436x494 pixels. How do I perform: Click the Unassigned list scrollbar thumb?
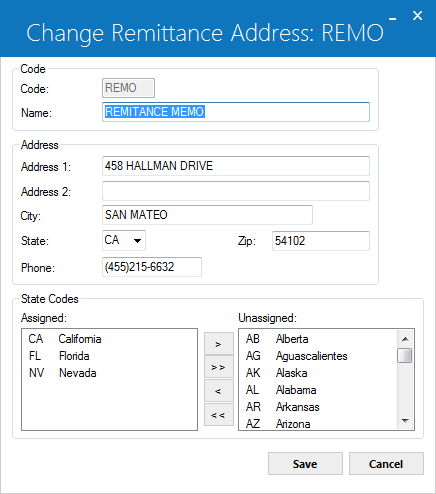[x=405, y=355]
